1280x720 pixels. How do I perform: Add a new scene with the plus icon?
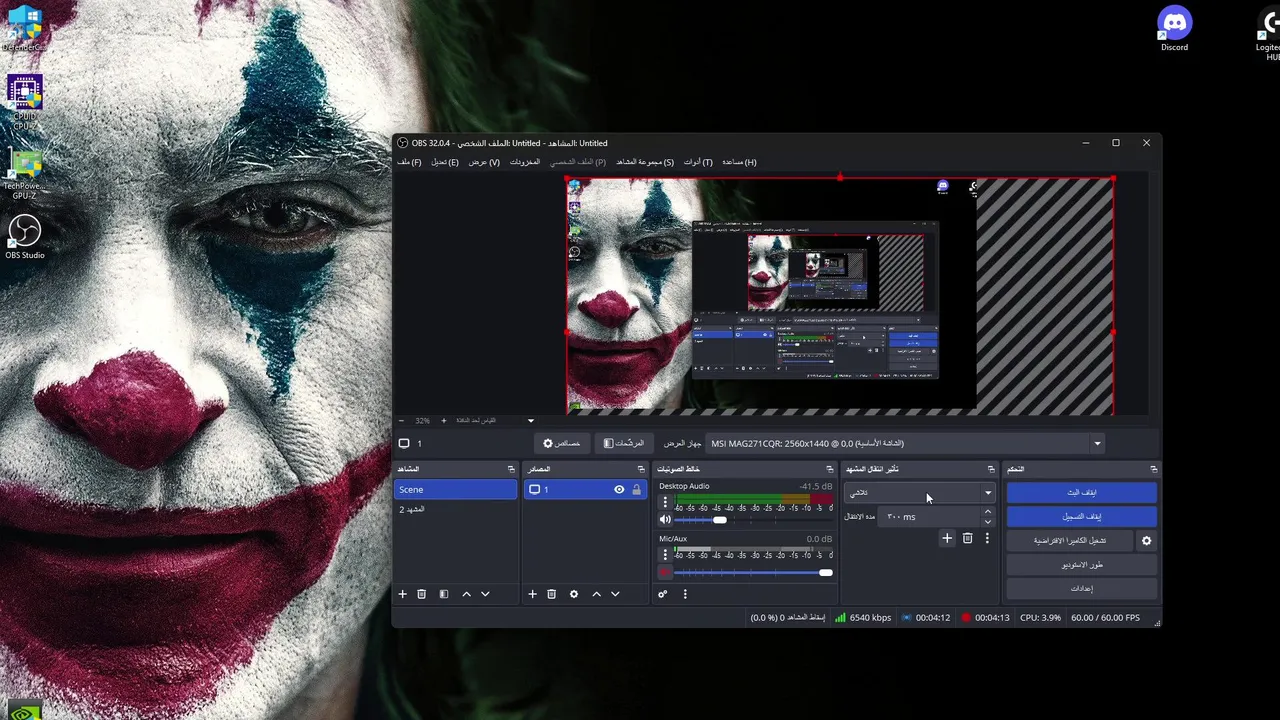tap(403, 594)
